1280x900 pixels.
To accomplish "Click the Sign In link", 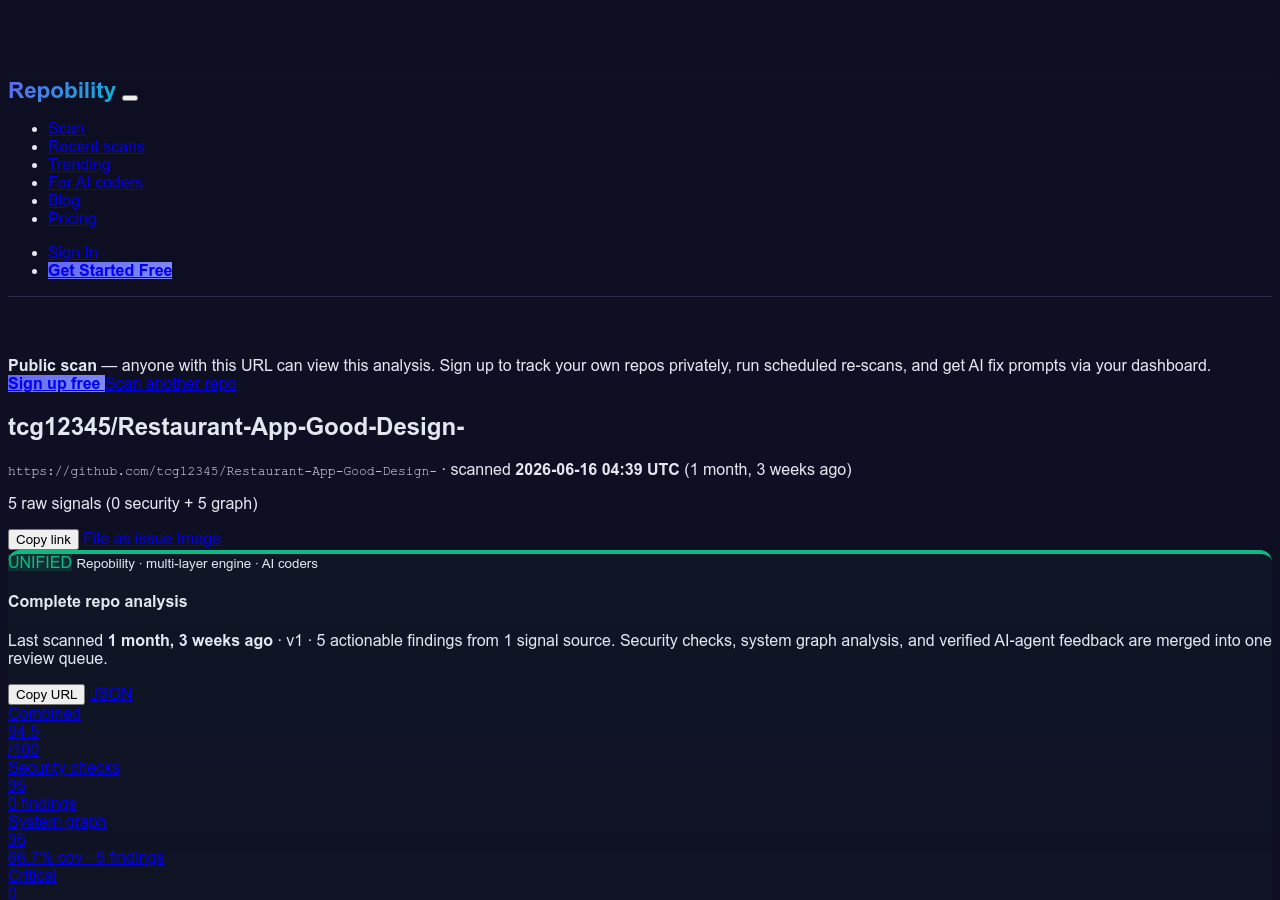I will click(73, 252).
